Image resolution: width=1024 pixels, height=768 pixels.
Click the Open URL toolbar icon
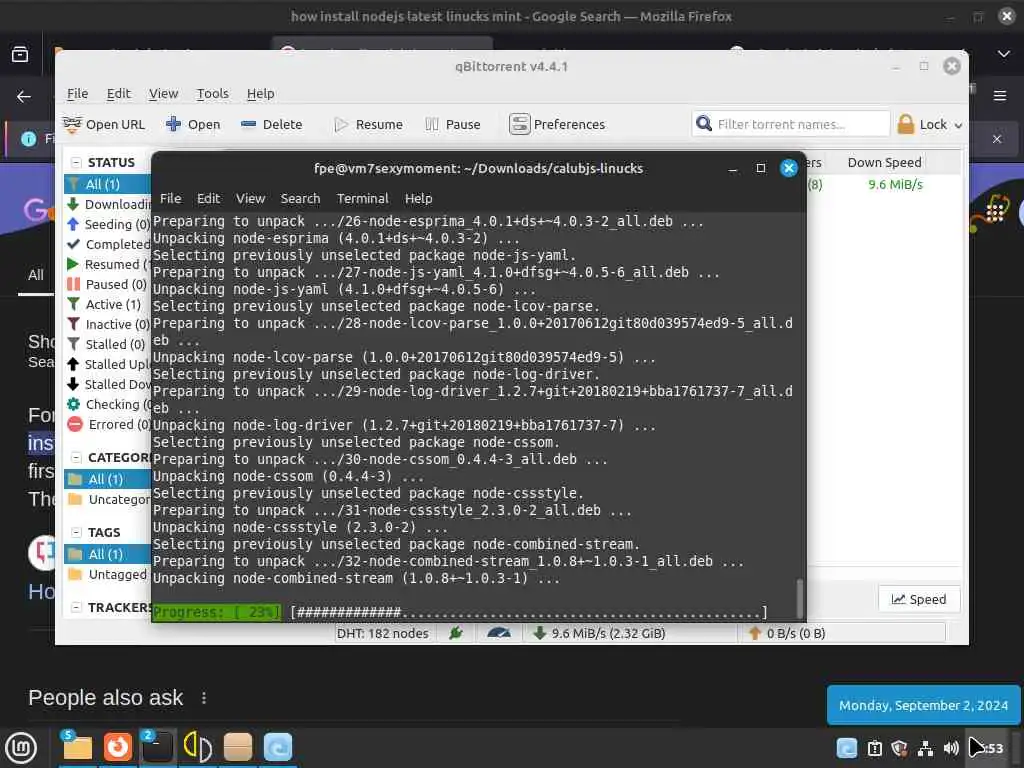coord(72,124)
